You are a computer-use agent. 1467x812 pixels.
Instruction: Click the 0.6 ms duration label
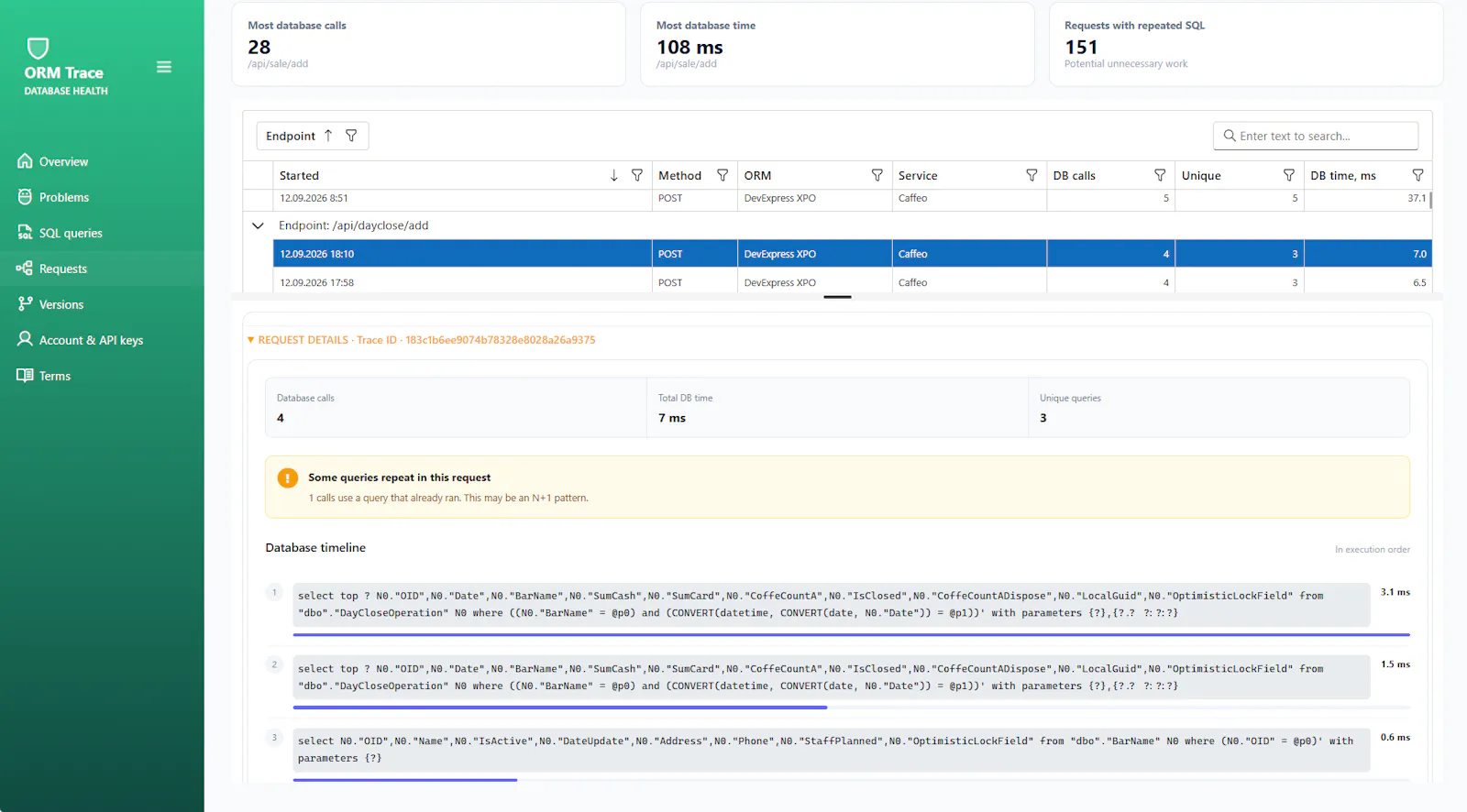tap(1395, 737)
